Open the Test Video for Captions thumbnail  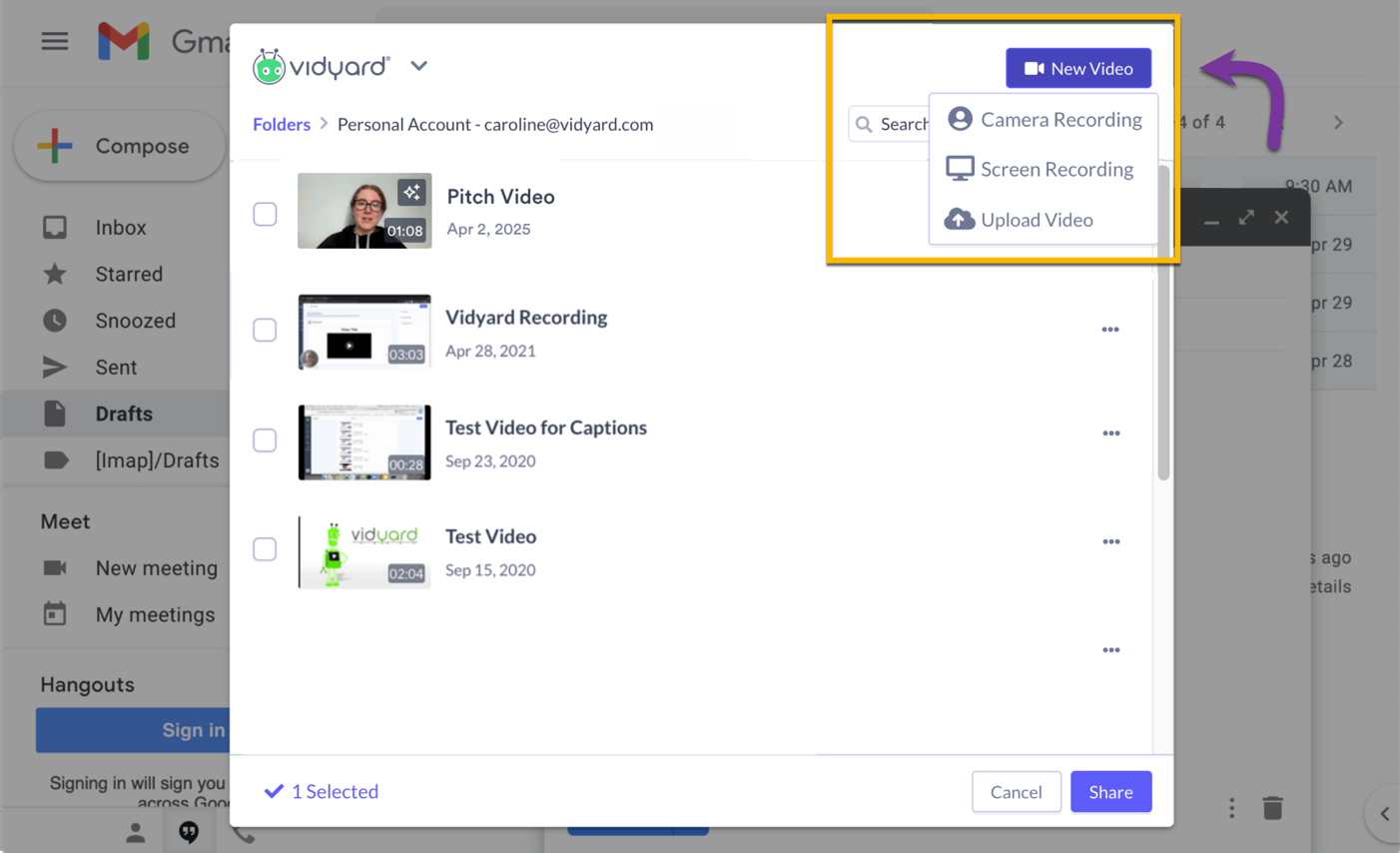(x=364, y=442)
